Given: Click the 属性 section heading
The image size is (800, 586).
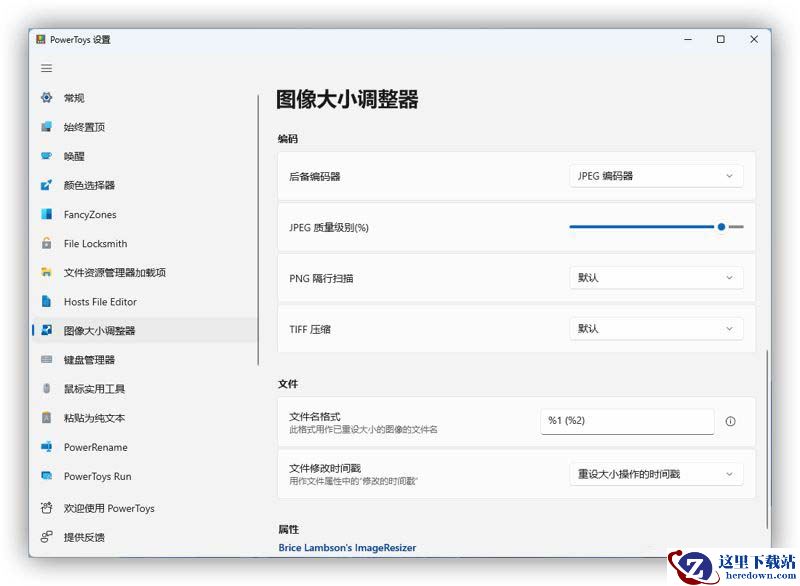Looking at the screenshot, I should [288, 529].
